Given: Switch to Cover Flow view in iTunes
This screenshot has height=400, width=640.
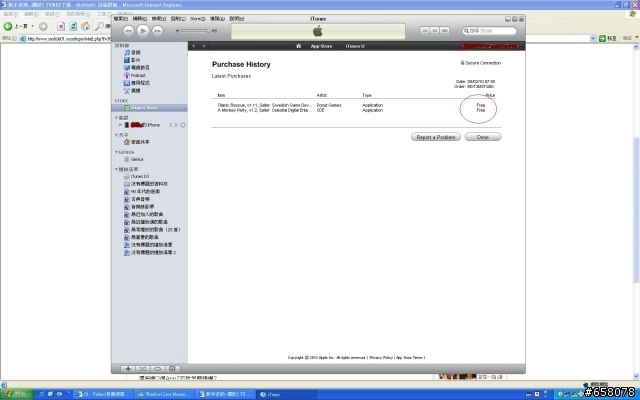Looking at the screenshot, I should click(444, 31).
